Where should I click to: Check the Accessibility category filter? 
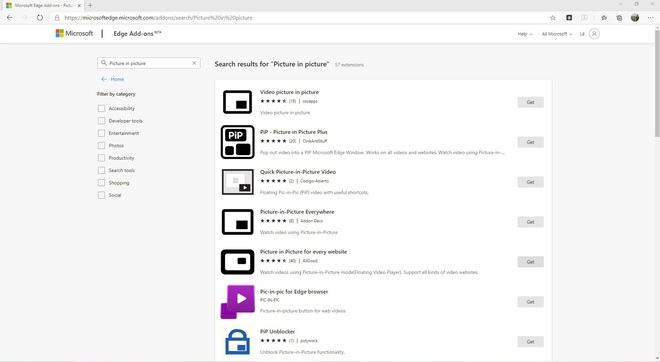click(x=101, y=109)
